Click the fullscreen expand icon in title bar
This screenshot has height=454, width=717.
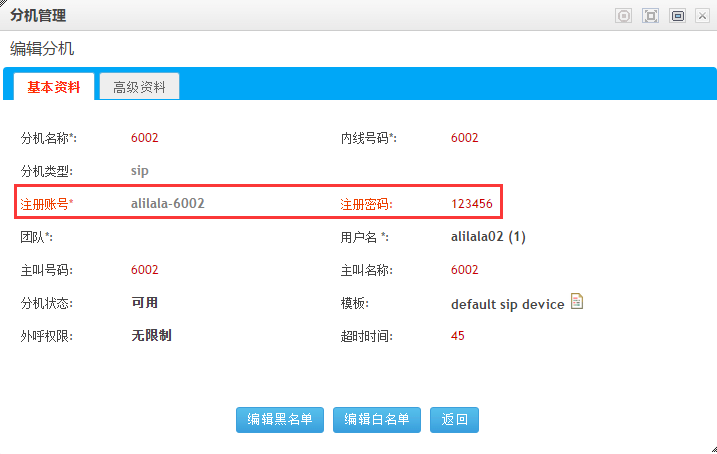[650, 16]
